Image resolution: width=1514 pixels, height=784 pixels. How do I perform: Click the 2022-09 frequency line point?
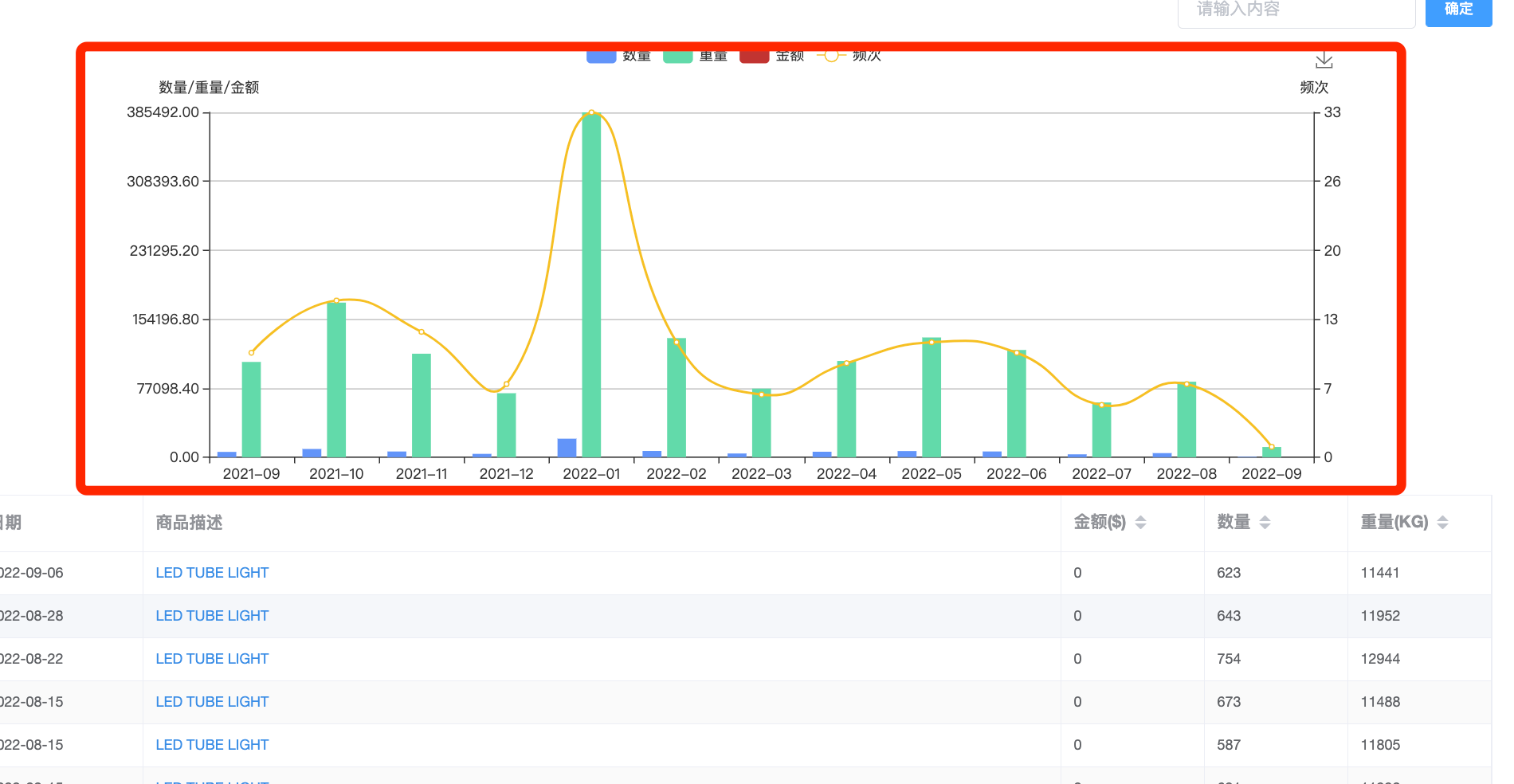pos(1271,447)
